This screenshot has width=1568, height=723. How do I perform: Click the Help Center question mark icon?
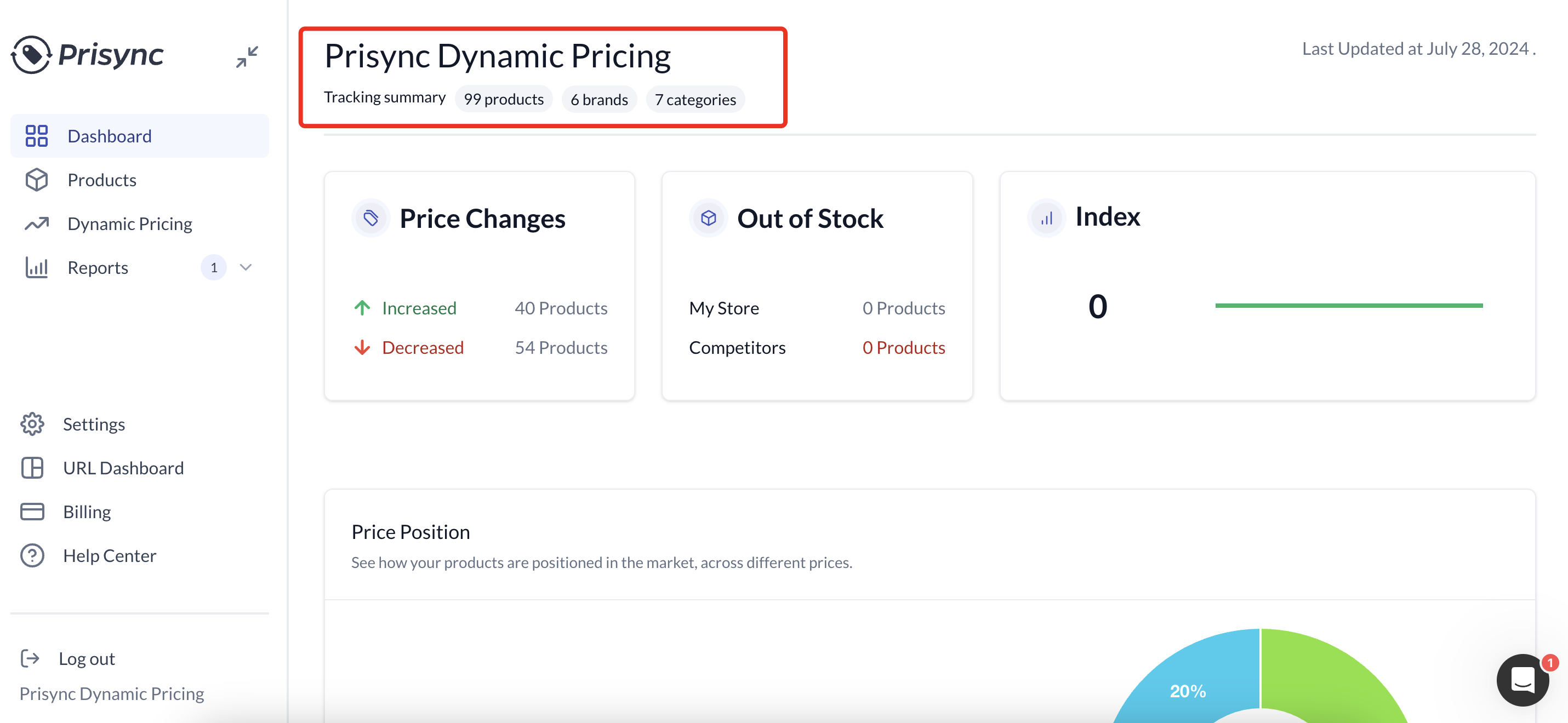32,555
